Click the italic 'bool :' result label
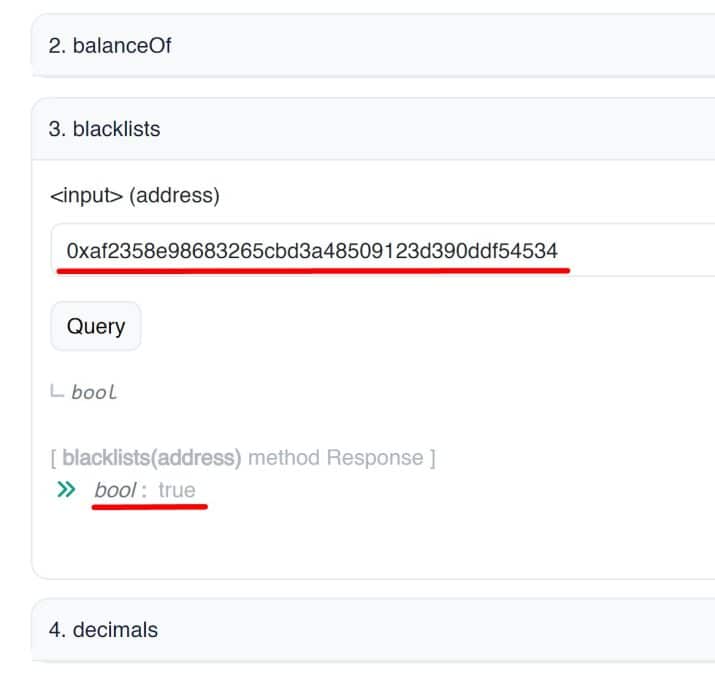 click(x=121, y=490)
